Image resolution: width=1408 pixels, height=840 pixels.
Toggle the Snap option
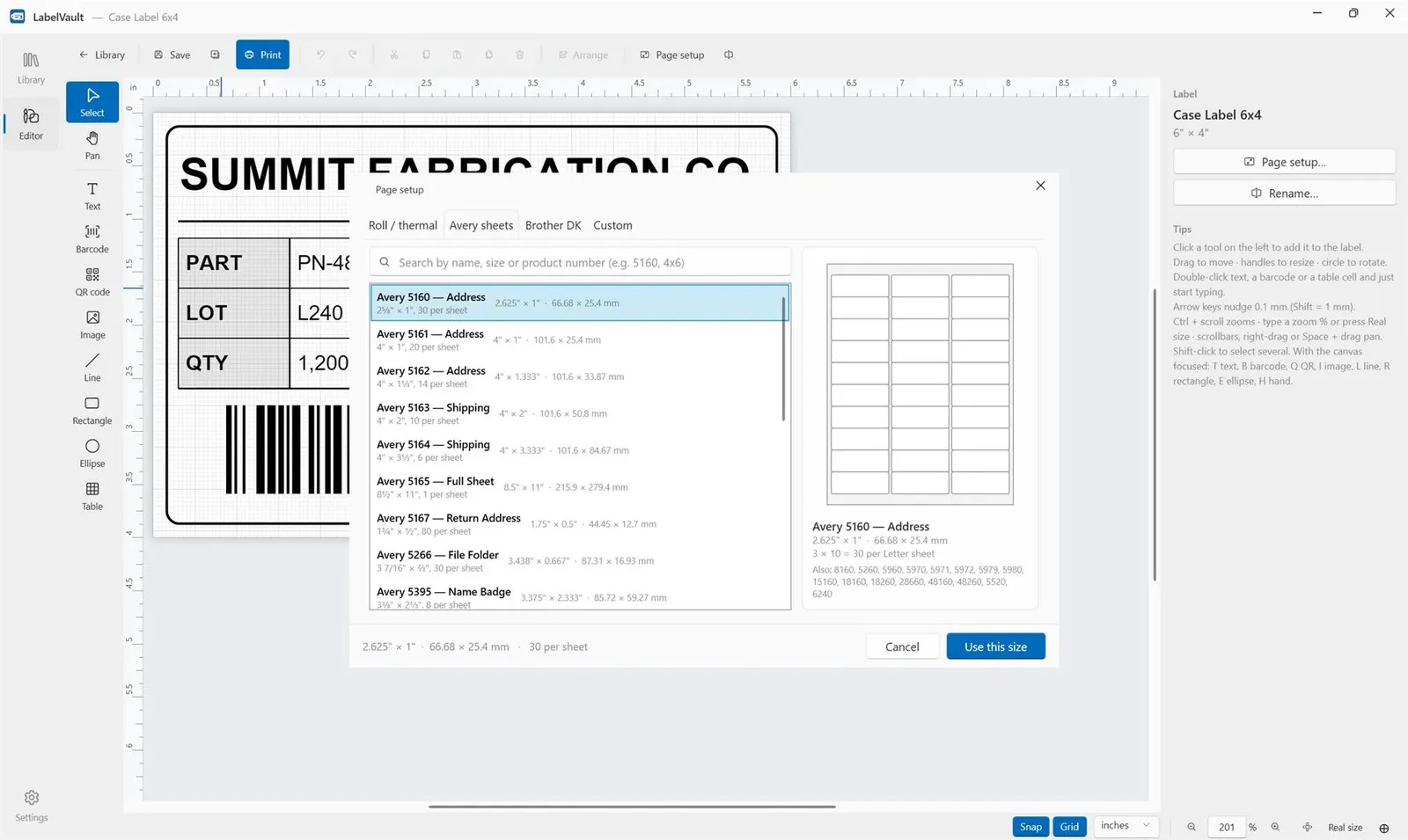coord(1030,827)
